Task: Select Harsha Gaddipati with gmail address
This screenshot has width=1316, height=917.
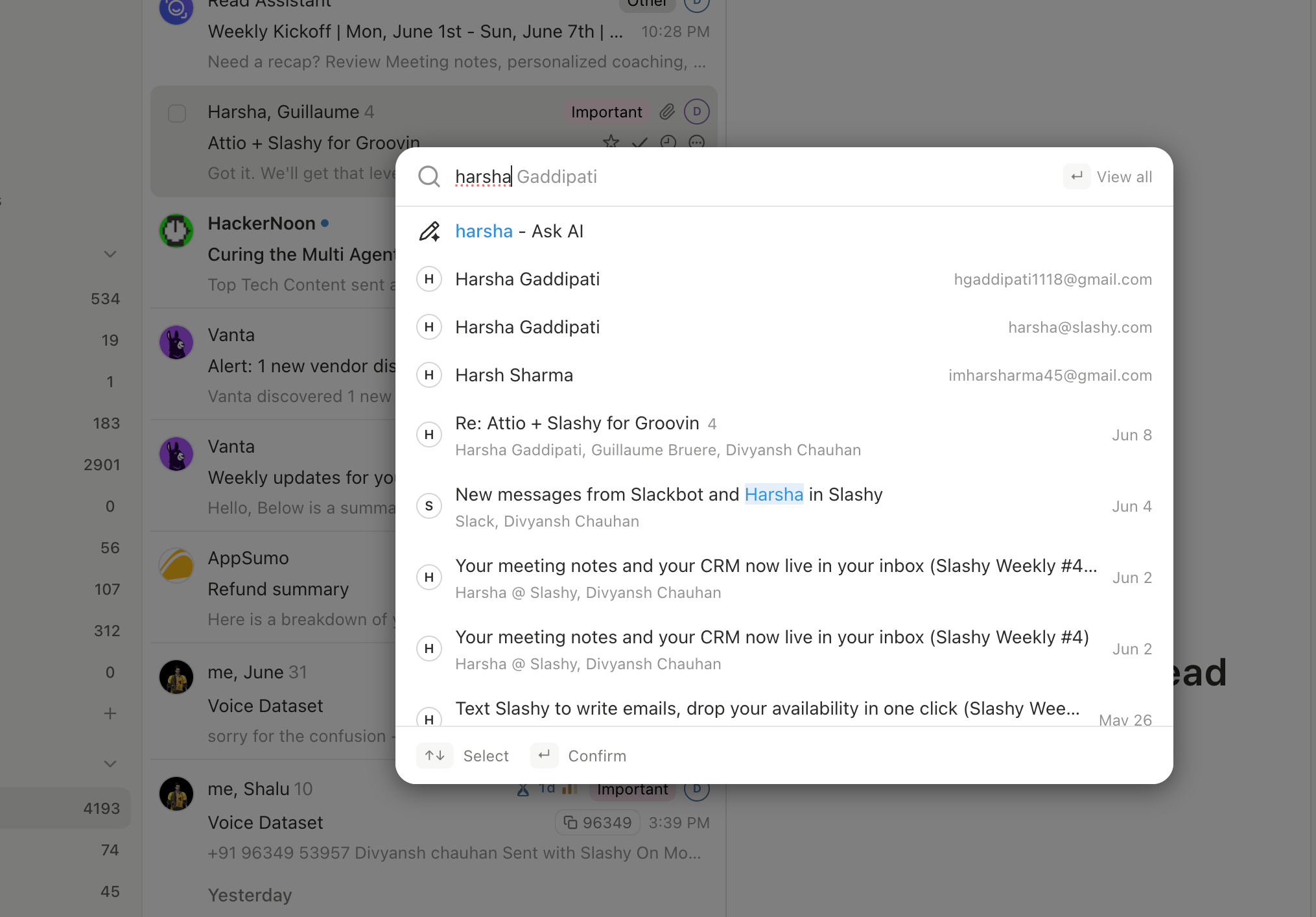Action: 784,280
